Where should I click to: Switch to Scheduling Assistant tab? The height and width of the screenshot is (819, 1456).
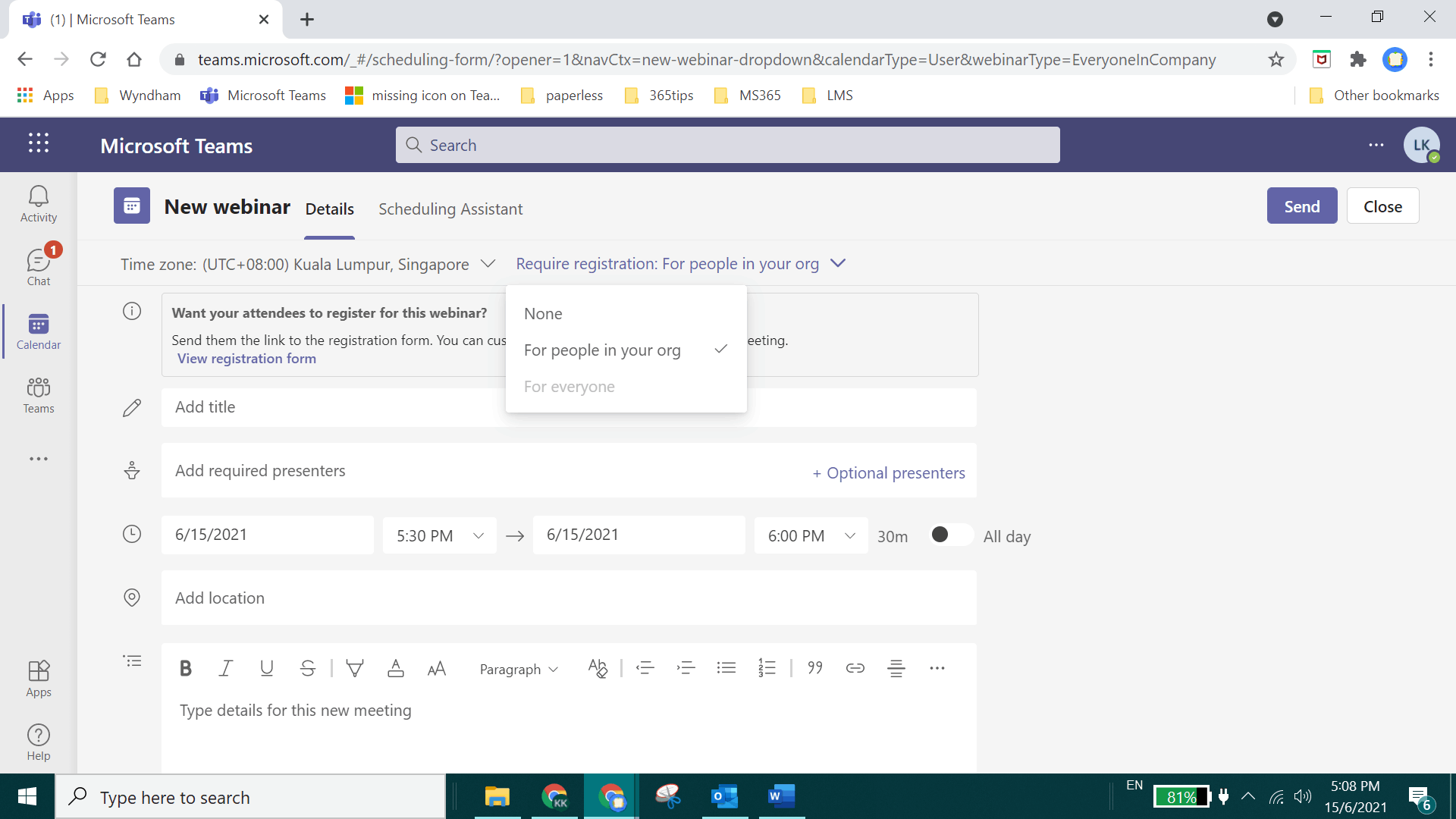click(x=450, y=209)
